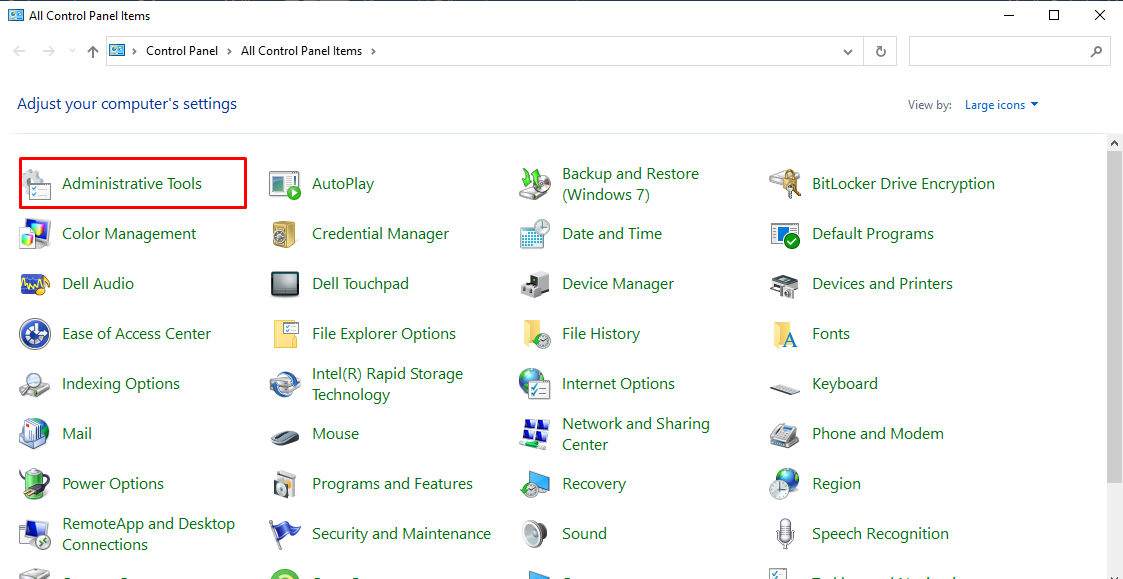The height and width of the screenshot is (579, 1123).
Task: Open the Dell Audio icon
Action: (35, 284)
